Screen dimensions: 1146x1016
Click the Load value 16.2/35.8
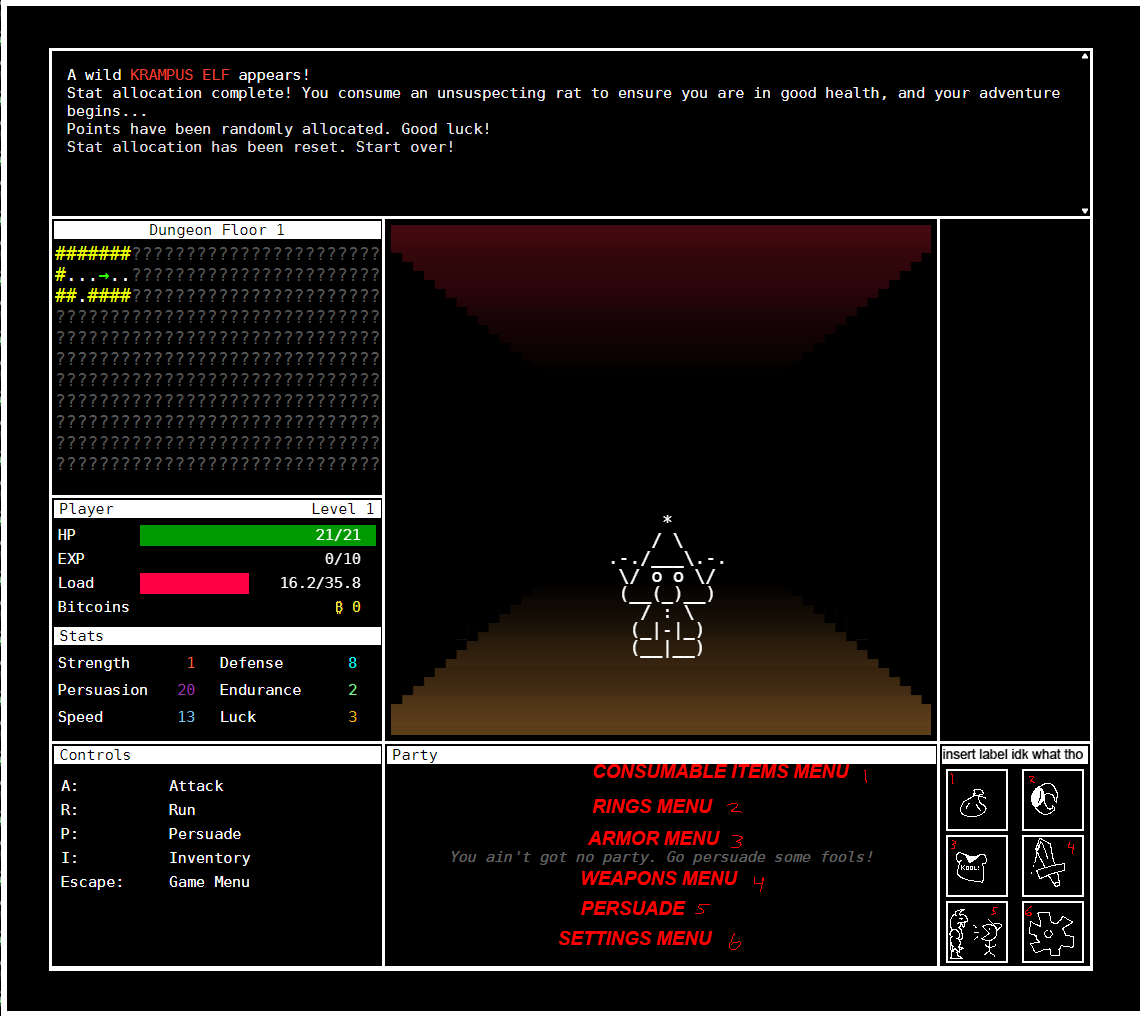pos(320,583)
